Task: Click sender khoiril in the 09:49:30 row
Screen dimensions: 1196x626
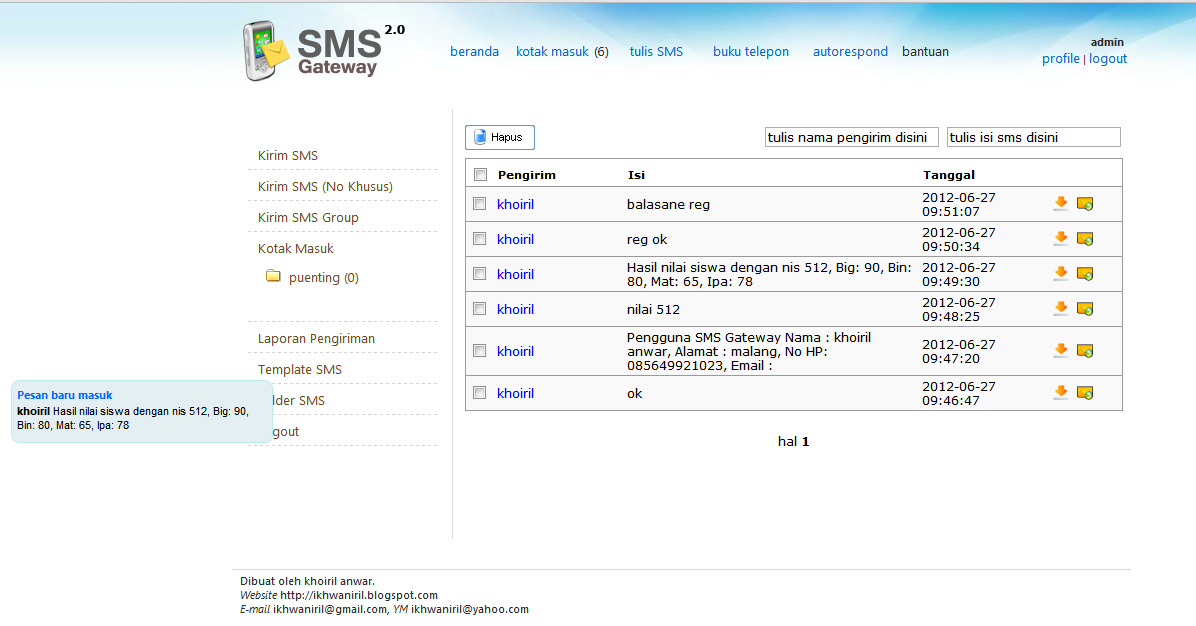Action: pyautogui.click(x=515, y=274)
